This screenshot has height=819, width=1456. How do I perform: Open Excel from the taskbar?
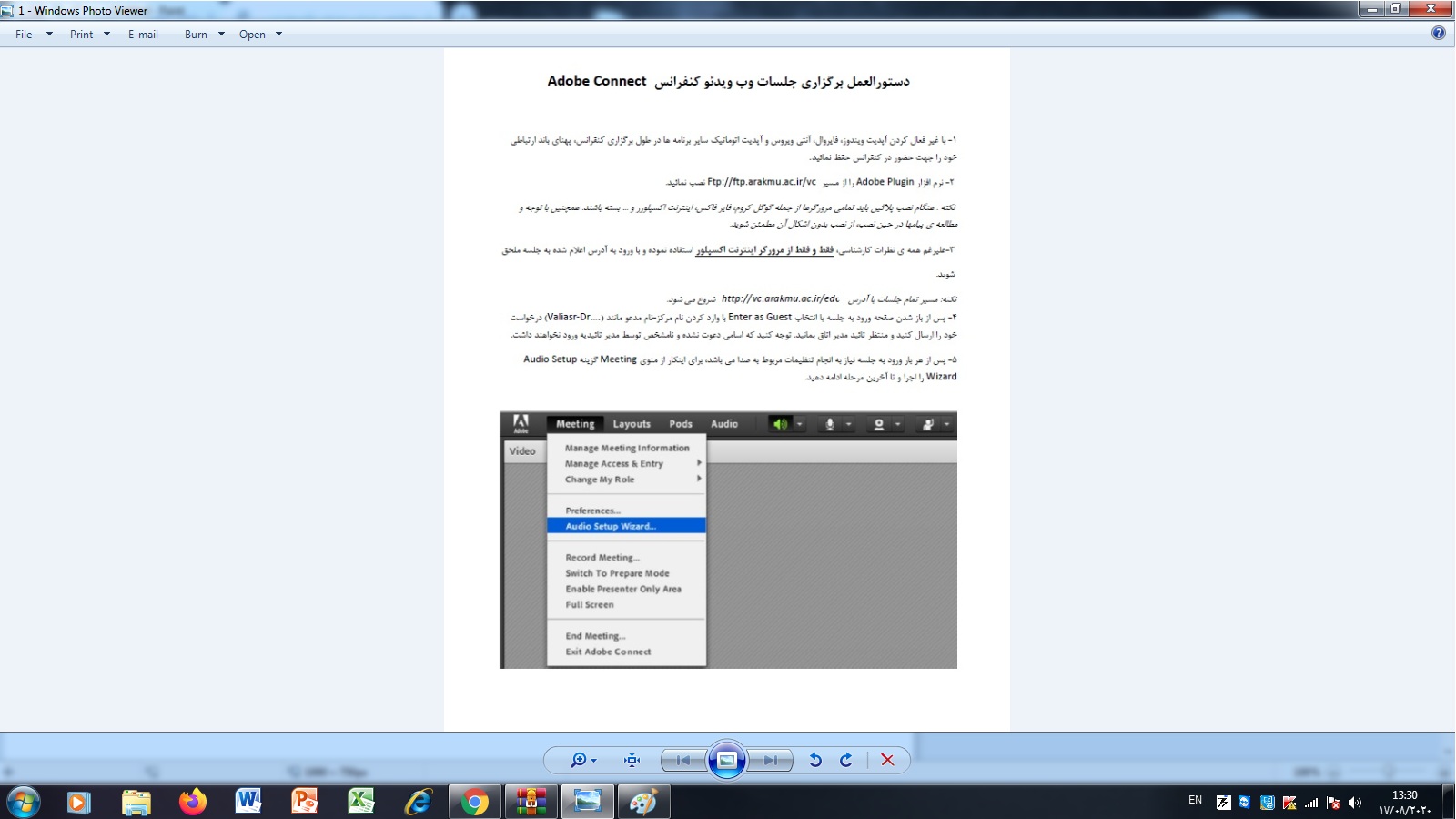tap(361, 802)
